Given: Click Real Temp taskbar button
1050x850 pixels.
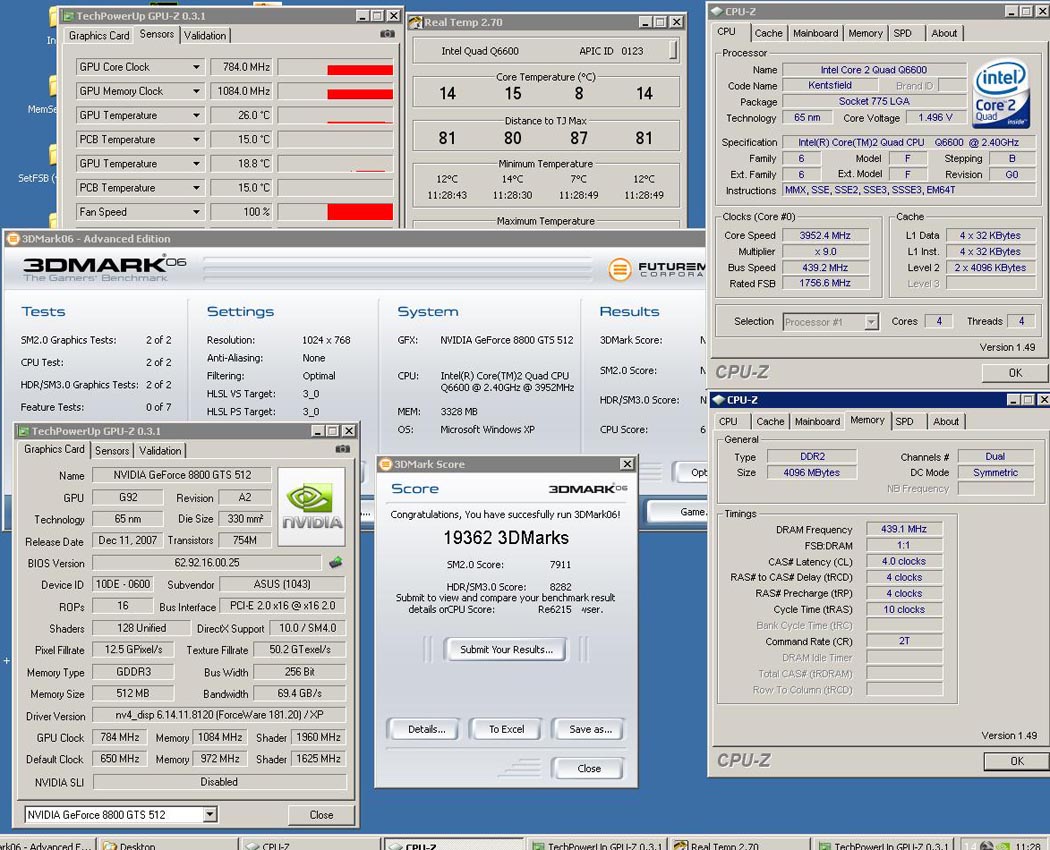Looking at the screenshot, I should coord(739,843).
